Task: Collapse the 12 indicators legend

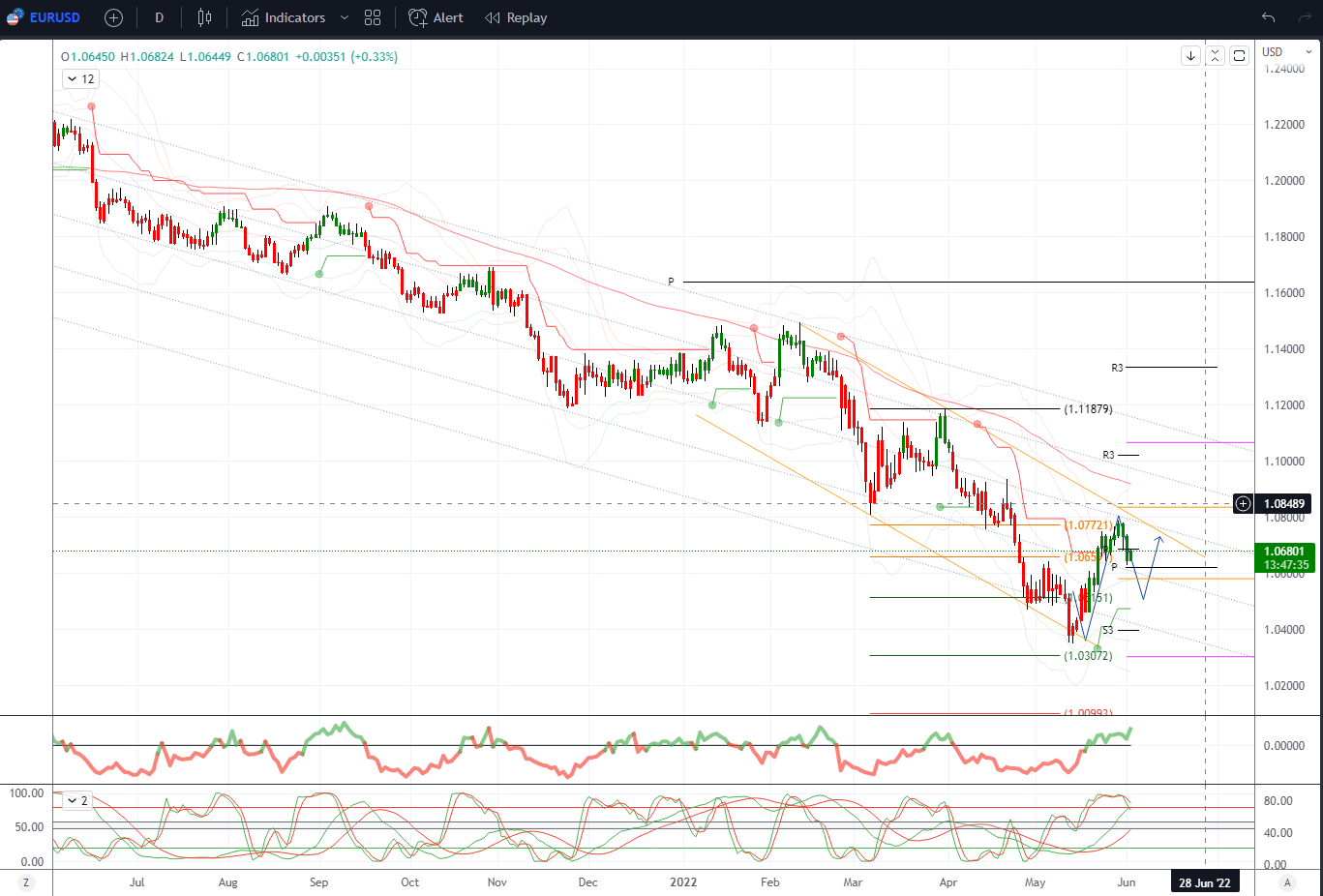Action: tap(80, 79)
